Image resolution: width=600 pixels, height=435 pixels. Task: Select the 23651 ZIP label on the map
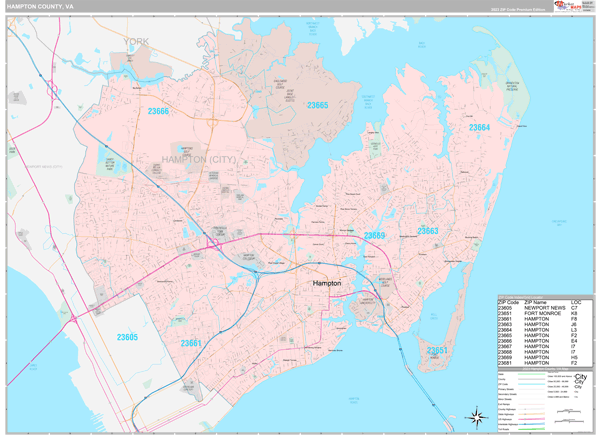click(x=437, y=351)
